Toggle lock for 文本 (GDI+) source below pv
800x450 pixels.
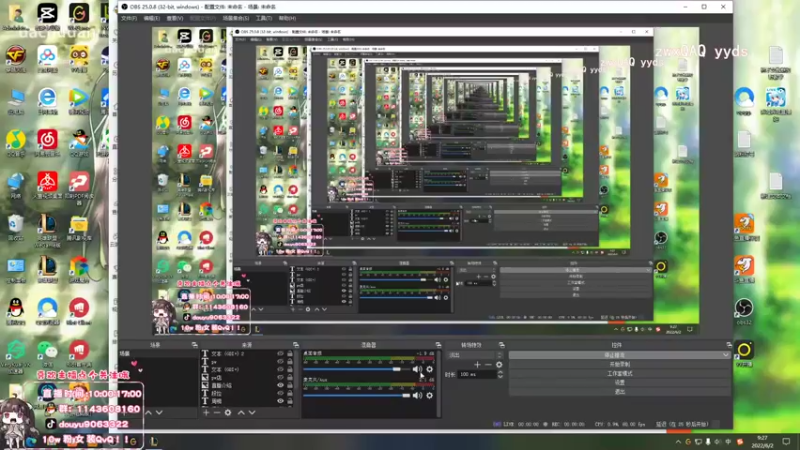pyautogui.click(x=290, y=369)
